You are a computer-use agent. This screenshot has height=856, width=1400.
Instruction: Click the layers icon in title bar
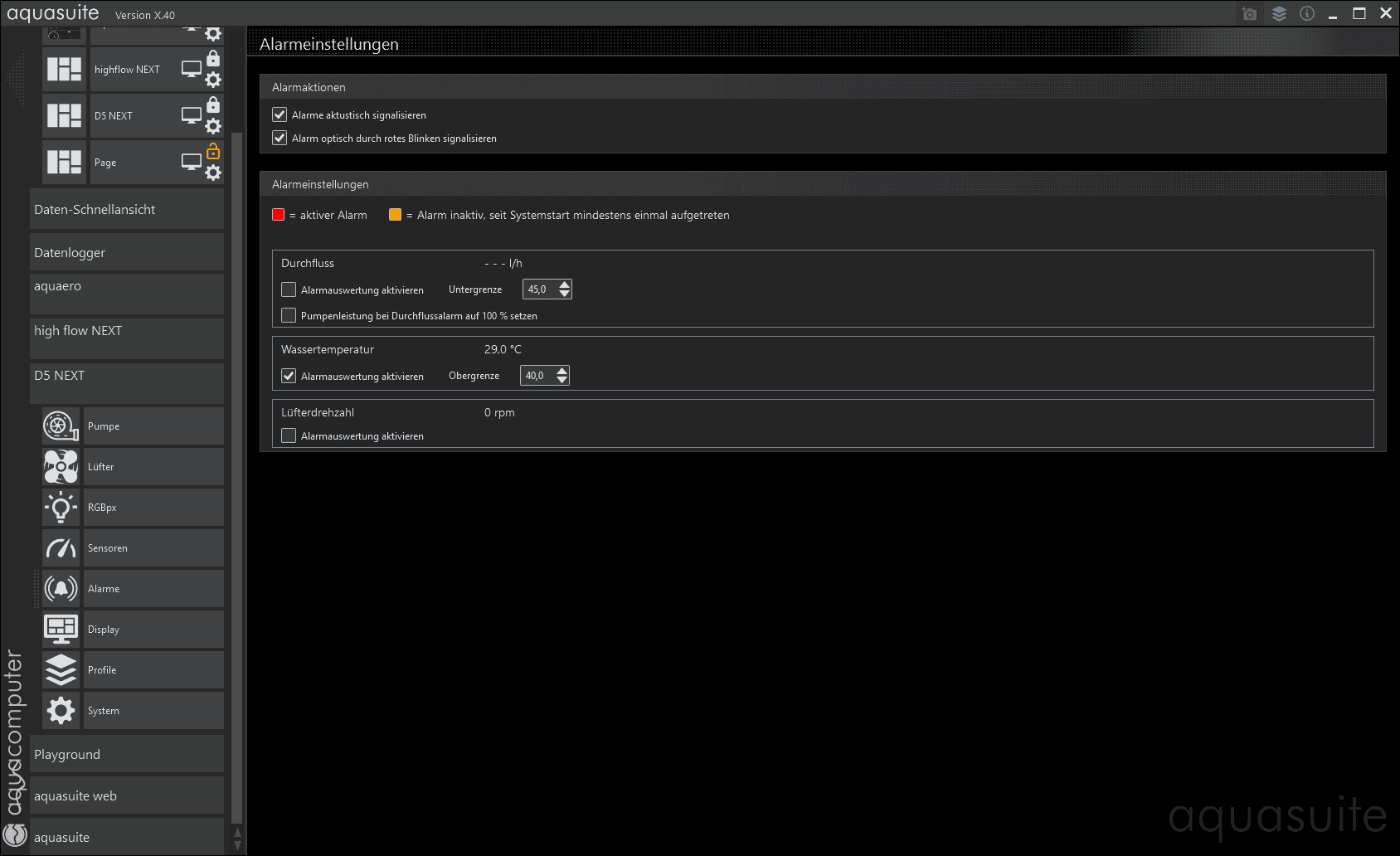click(1279, 14)
